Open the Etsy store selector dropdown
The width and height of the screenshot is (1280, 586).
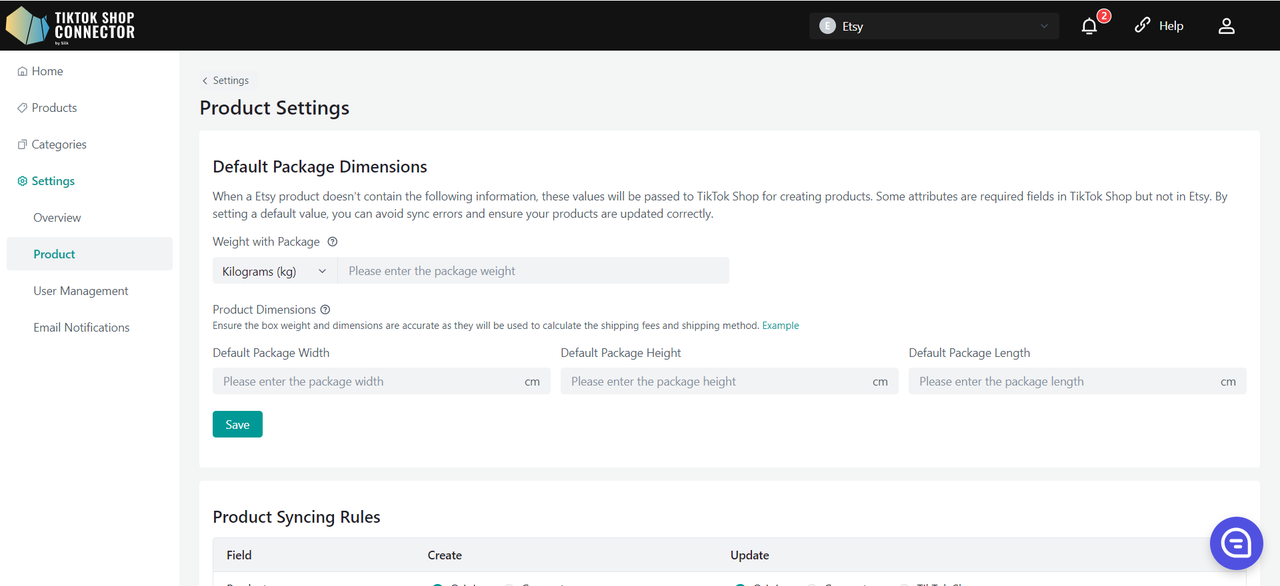tap(934, 26)
